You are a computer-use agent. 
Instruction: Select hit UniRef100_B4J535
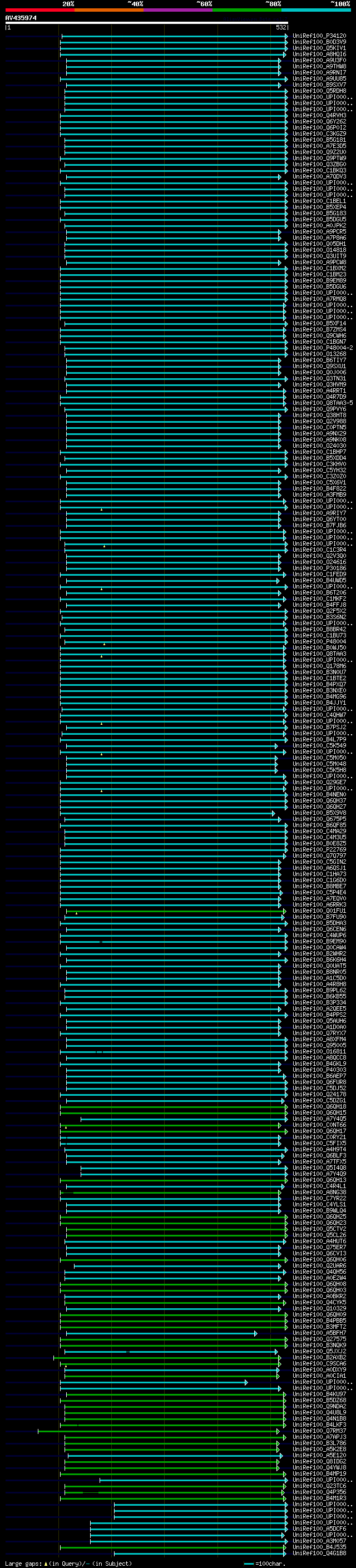tap(319, 1546)
